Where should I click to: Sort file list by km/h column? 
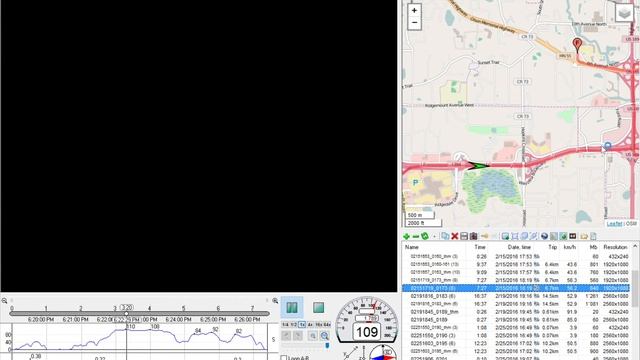coord(570,247)
